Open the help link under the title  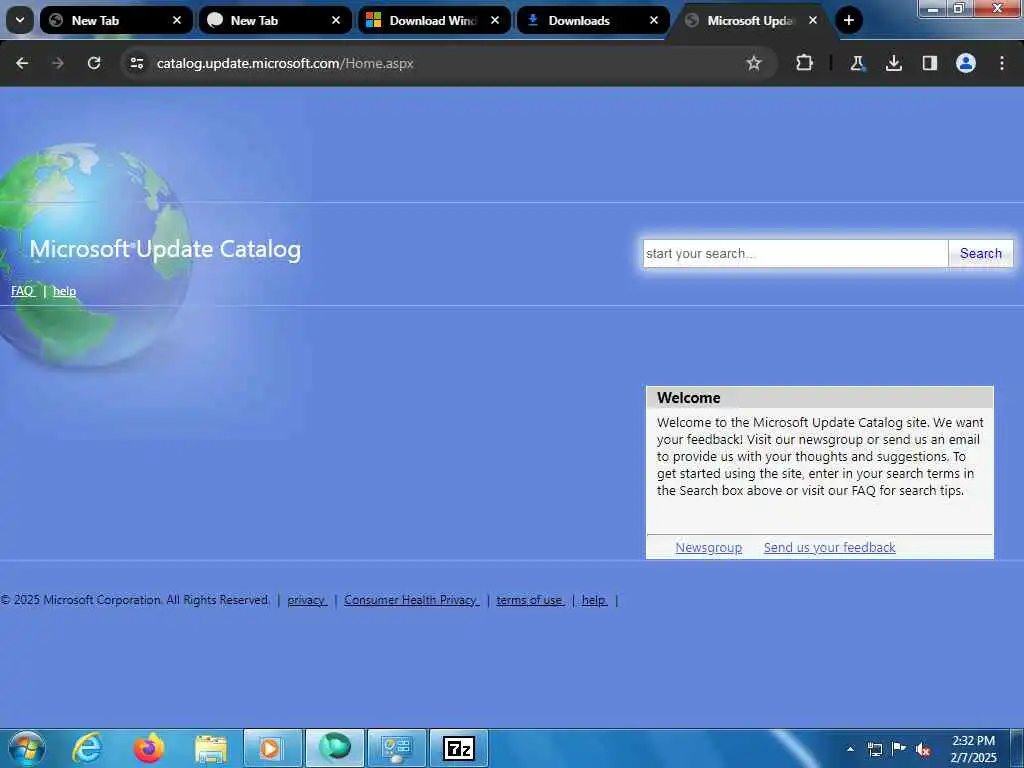coord(64,291)
